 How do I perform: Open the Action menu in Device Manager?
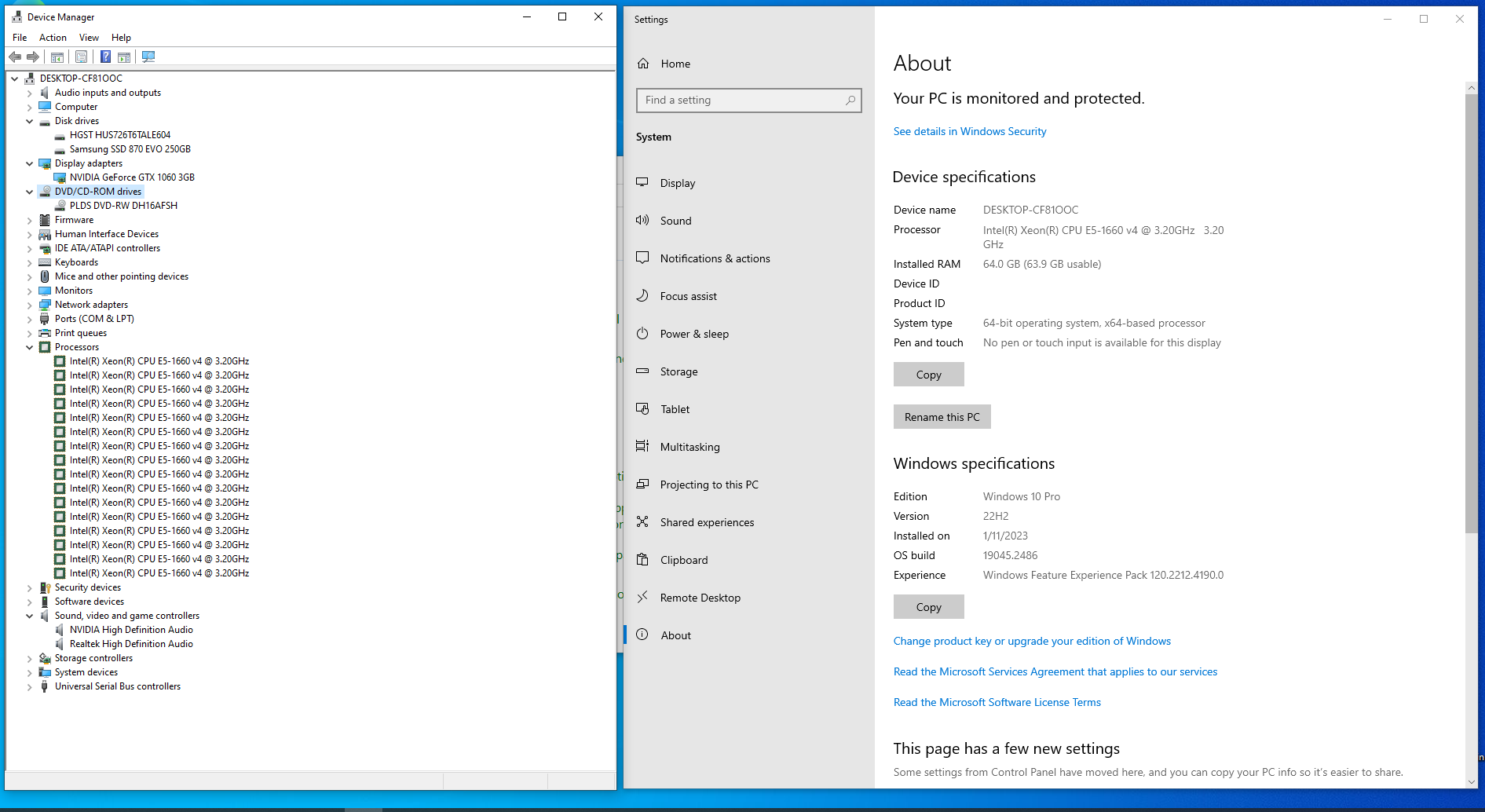pos(53,38)
